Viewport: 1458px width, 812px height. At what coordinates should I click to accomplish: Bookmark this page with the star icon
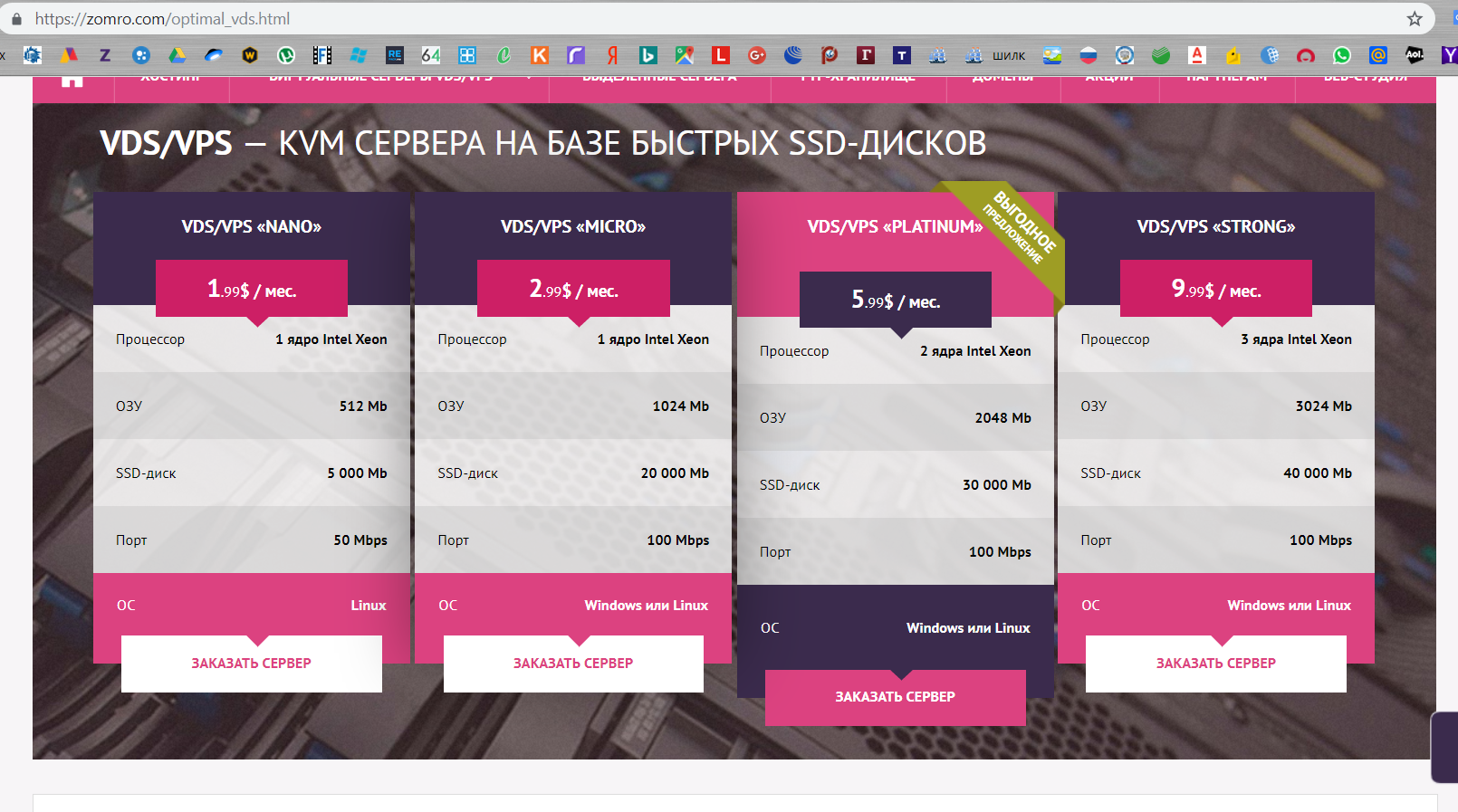point(1415,19)
